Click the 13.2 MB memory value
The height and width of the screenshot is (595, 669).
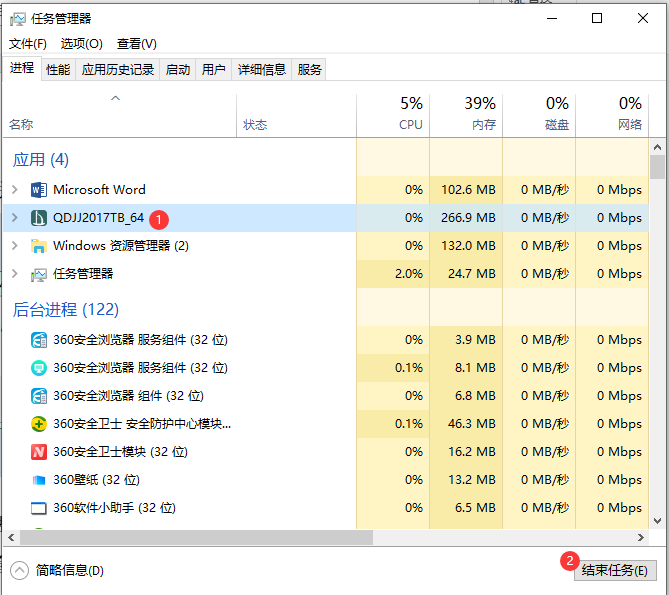click(472, 480)
